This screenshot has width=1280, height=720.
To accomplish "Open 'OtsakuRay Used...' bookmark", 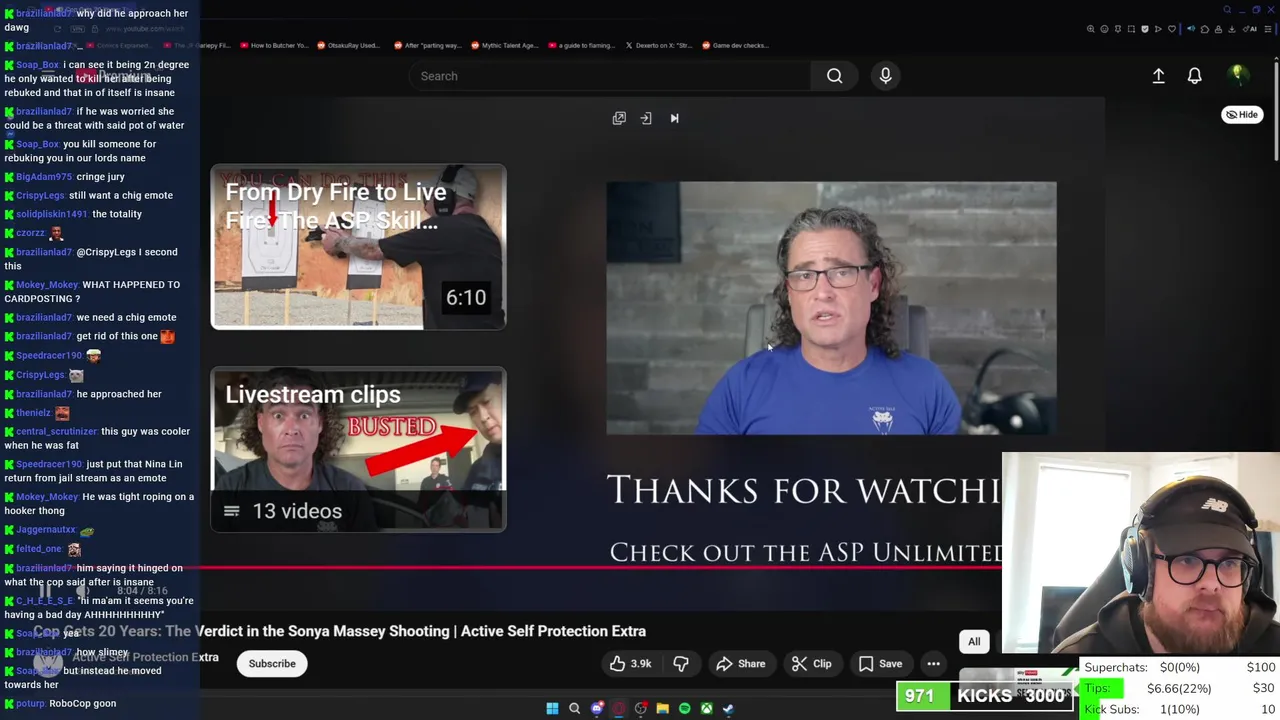I will 348,45.
